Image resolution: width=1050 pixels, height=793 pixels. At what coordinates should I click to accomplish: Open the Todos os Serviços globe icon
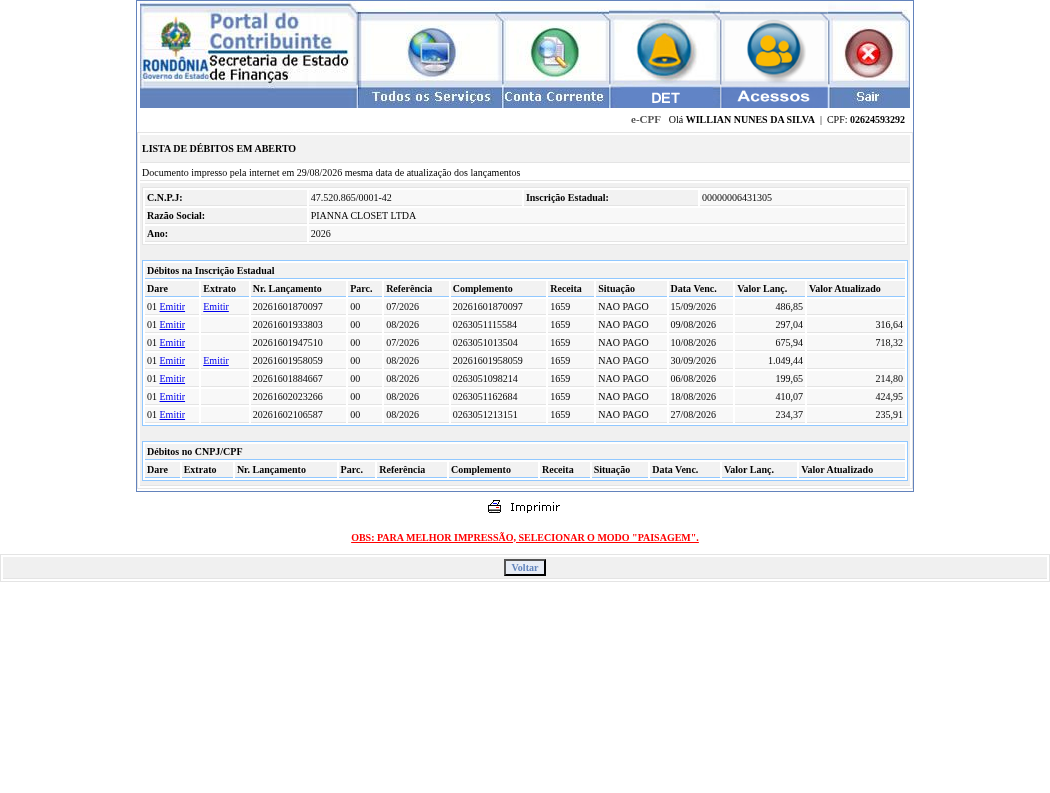[x=432, y=52]
